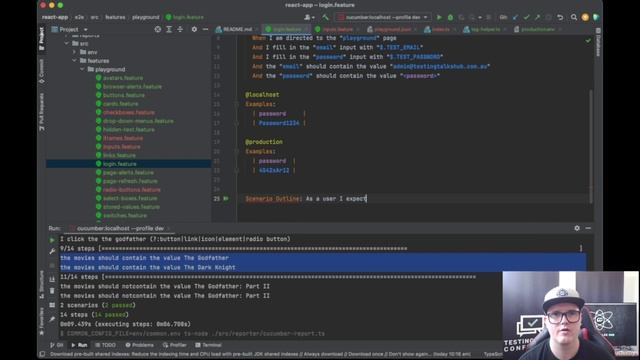Click the rerun green arrow in Run panel

pos(52,240)
